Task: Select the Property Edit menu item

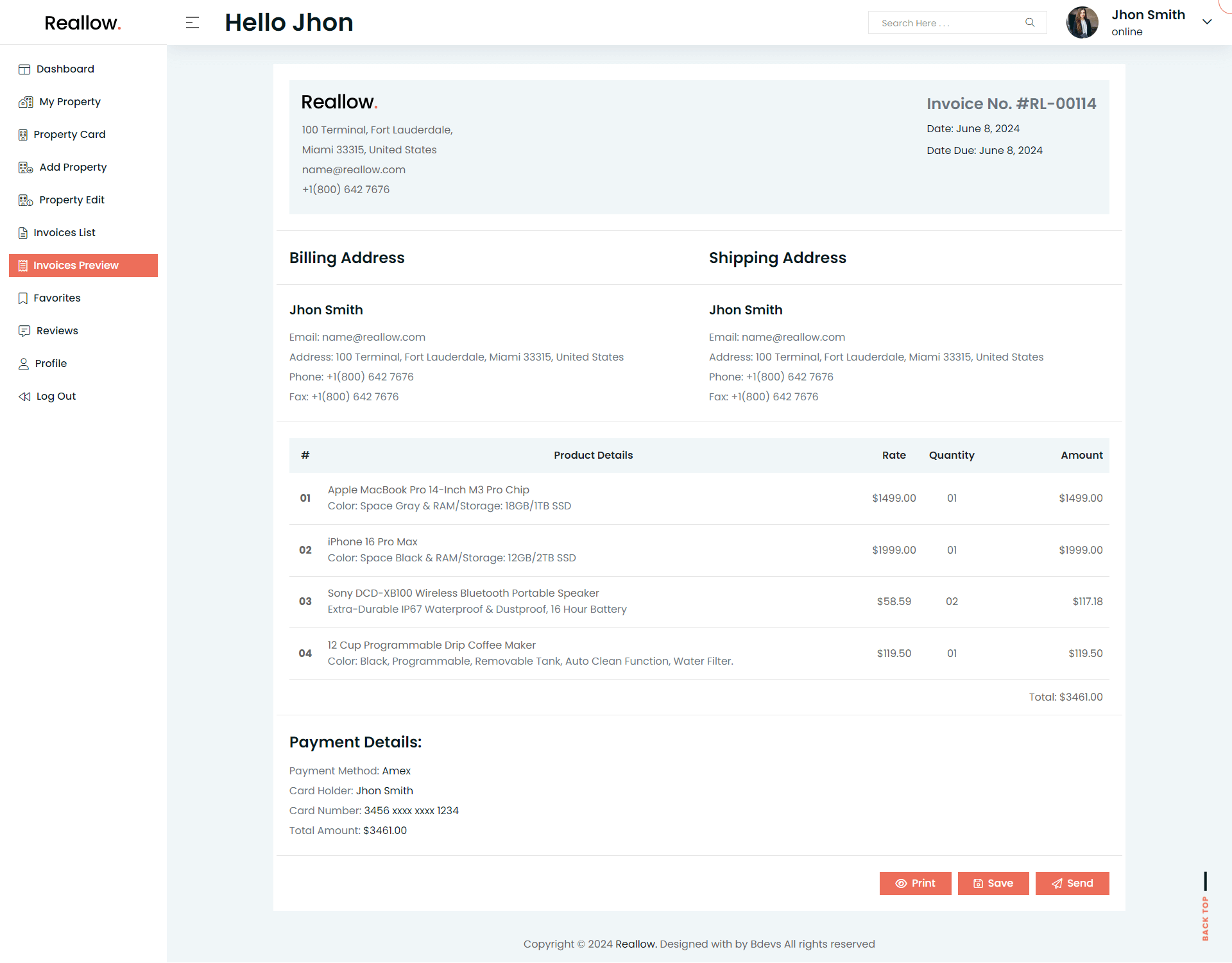Action: tap(72, 200)
